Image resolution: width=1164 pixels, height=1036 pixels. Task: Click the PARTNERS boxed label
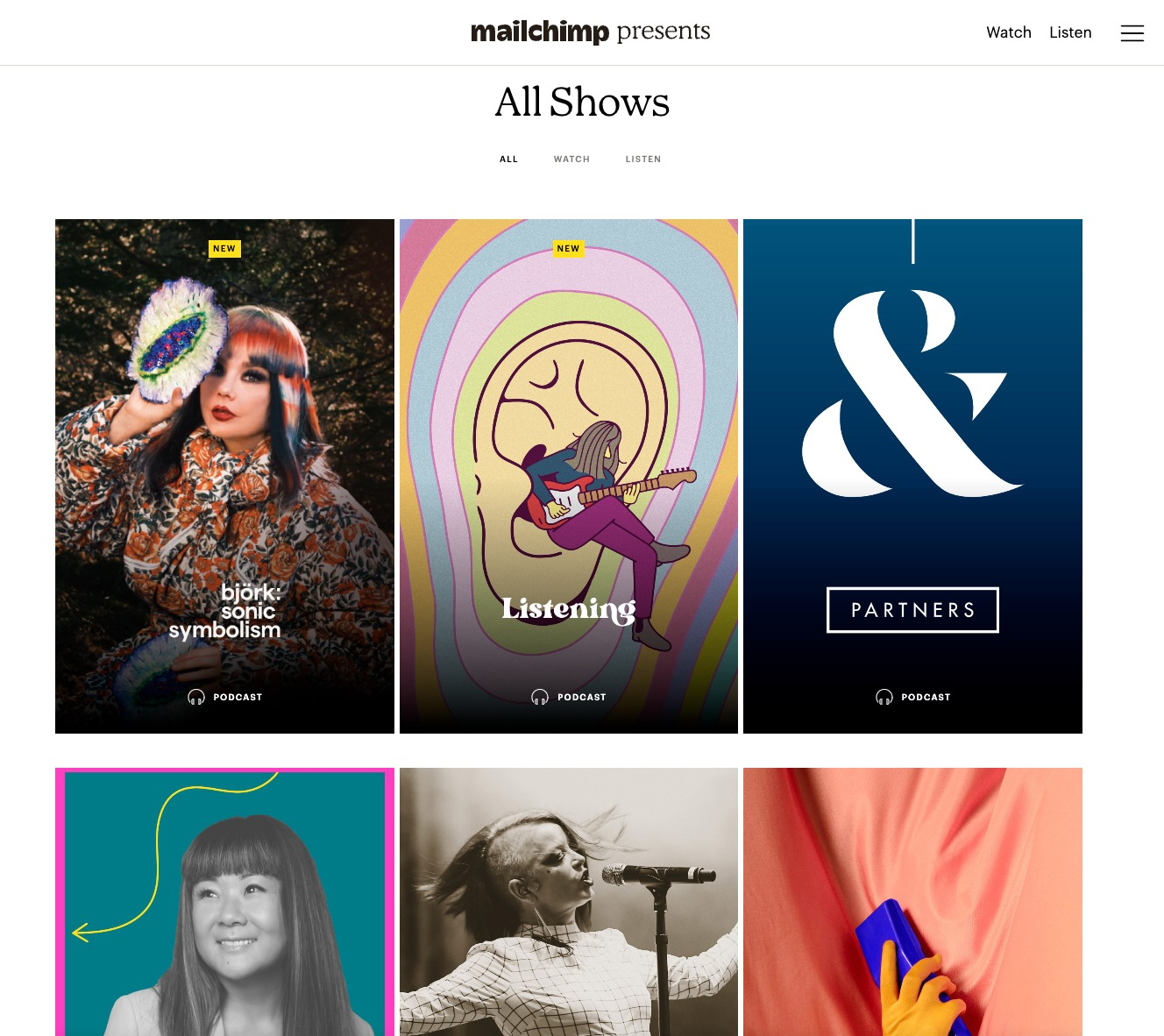[912, 610]
